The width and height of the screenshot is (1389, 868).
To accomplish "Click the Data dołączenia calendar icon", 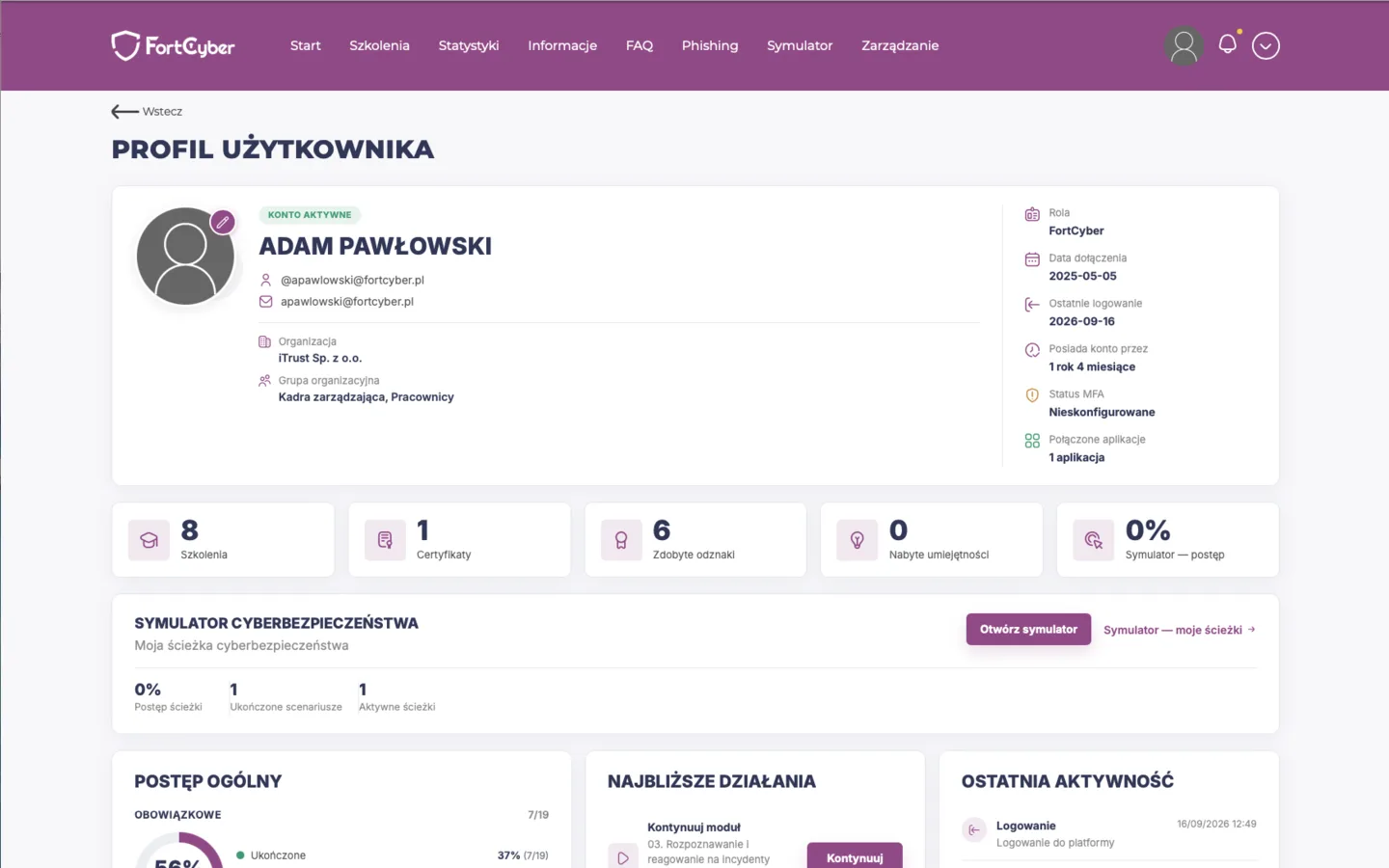I will [1032, 259].
